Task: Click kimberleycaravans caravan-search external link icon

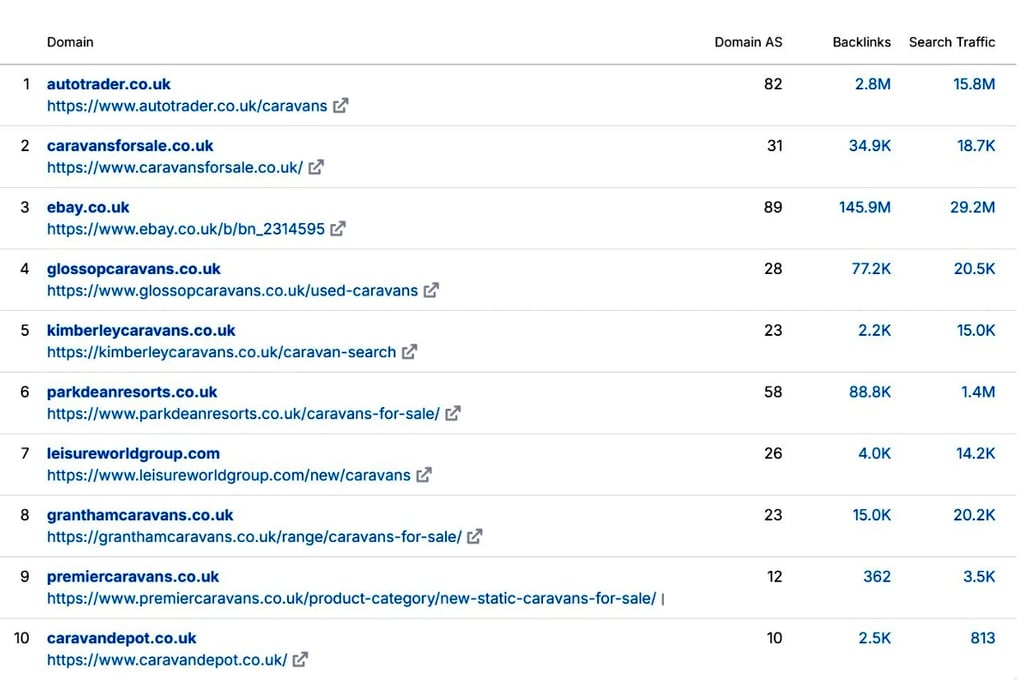Action: pos(407,351)
